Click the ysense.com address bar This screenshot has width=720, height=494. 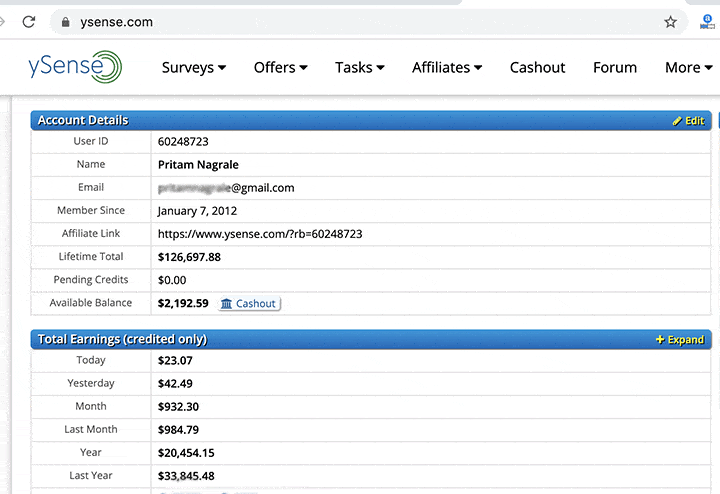click(367, 22)
